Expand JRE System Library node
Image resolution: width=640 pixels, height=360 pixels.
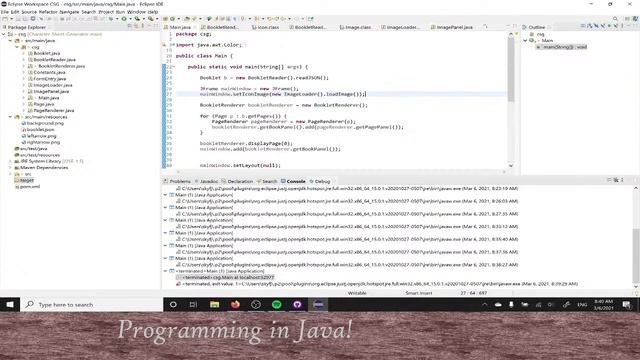click(x=10, y=161)
